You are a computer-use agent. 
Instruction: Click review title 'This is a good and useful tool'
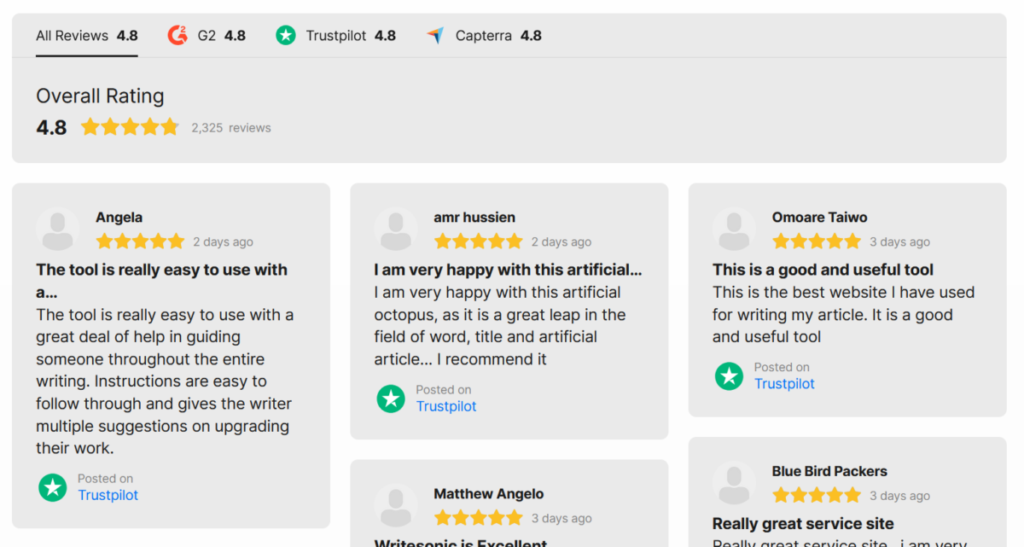point(822,270)
